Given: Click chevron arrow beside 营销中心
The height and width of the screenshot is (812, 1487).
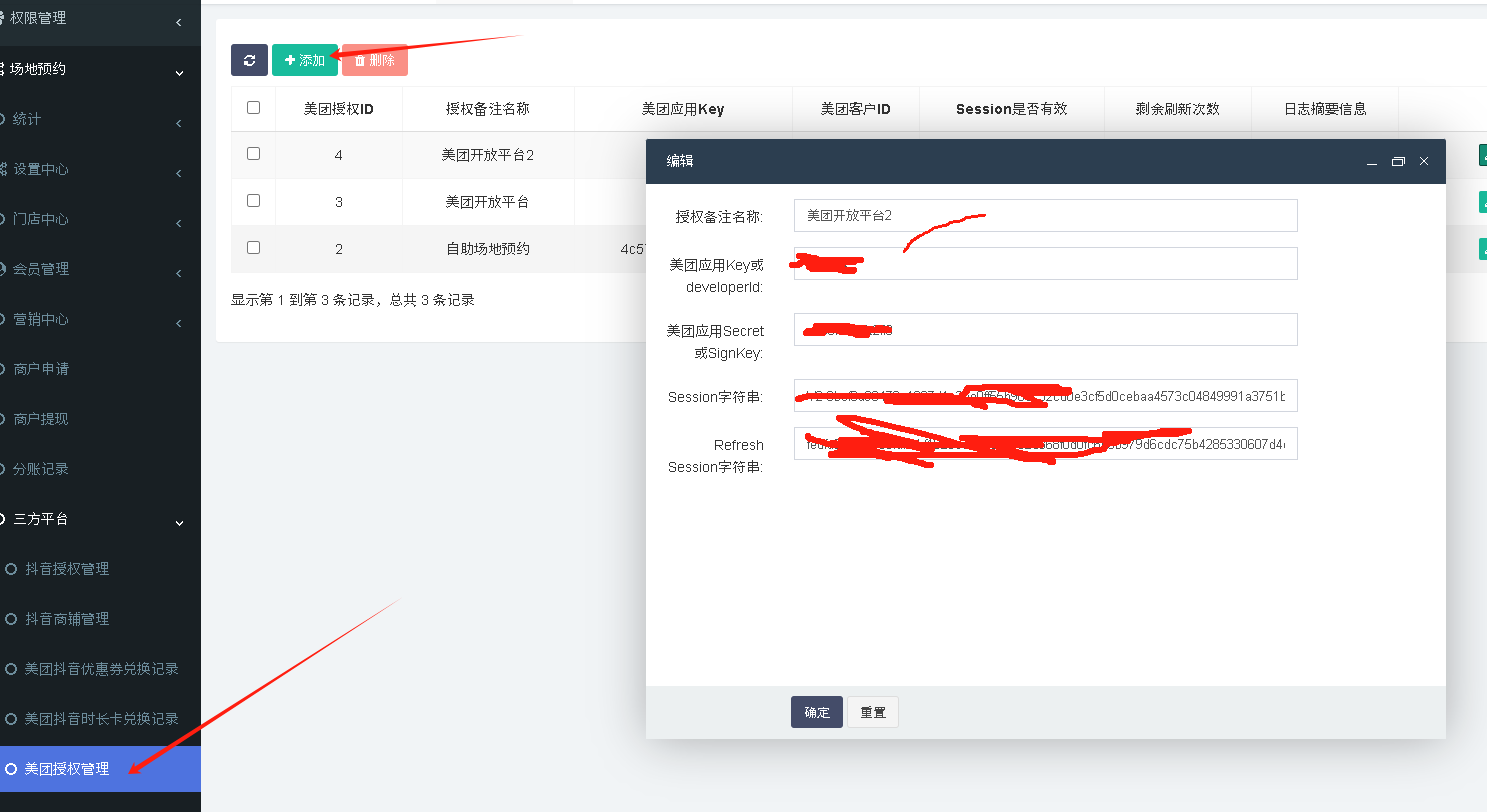Looking at the screenshot, I should (x=179, y=323).
